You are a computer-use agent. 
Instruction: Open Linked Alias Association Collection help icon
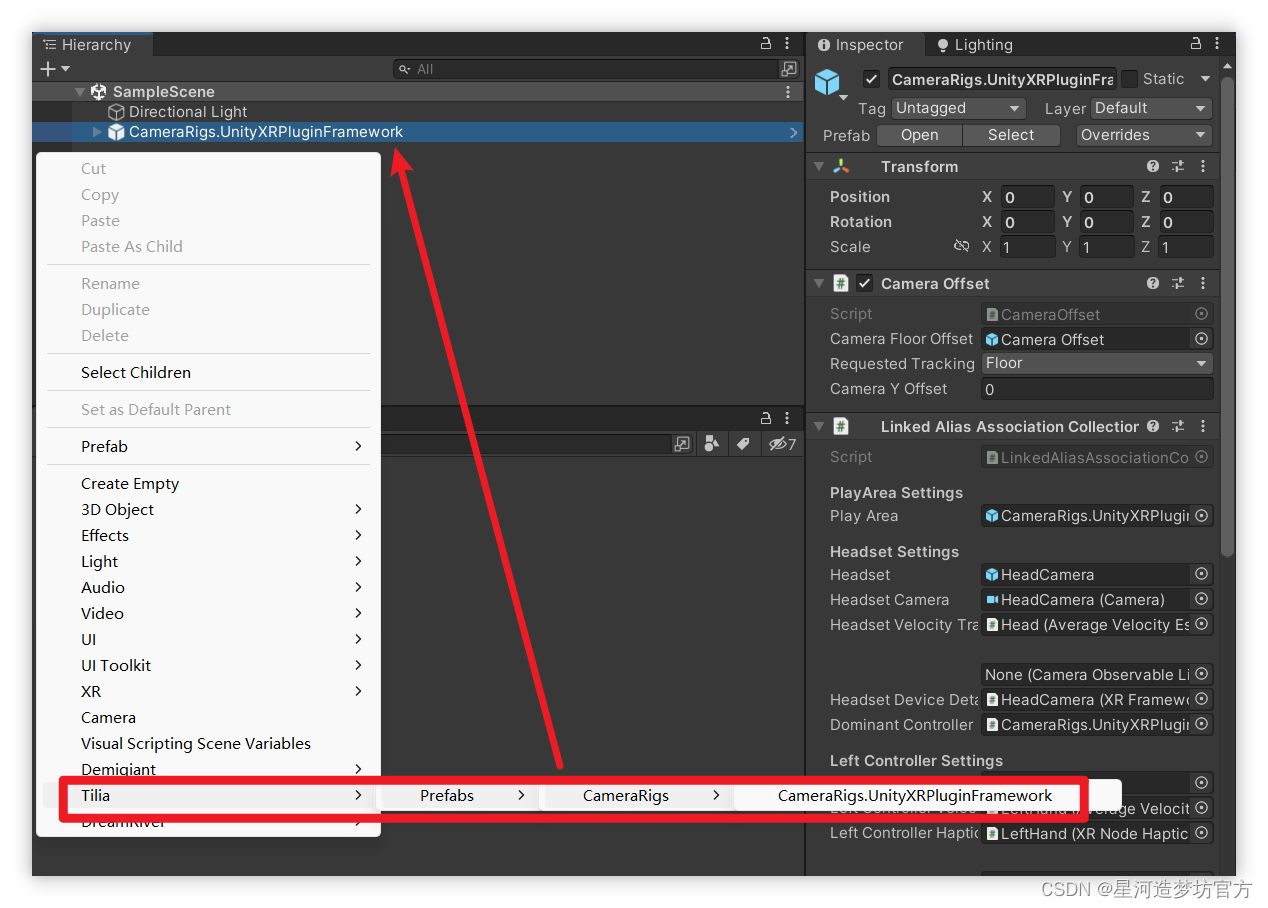pos(1153,427)
